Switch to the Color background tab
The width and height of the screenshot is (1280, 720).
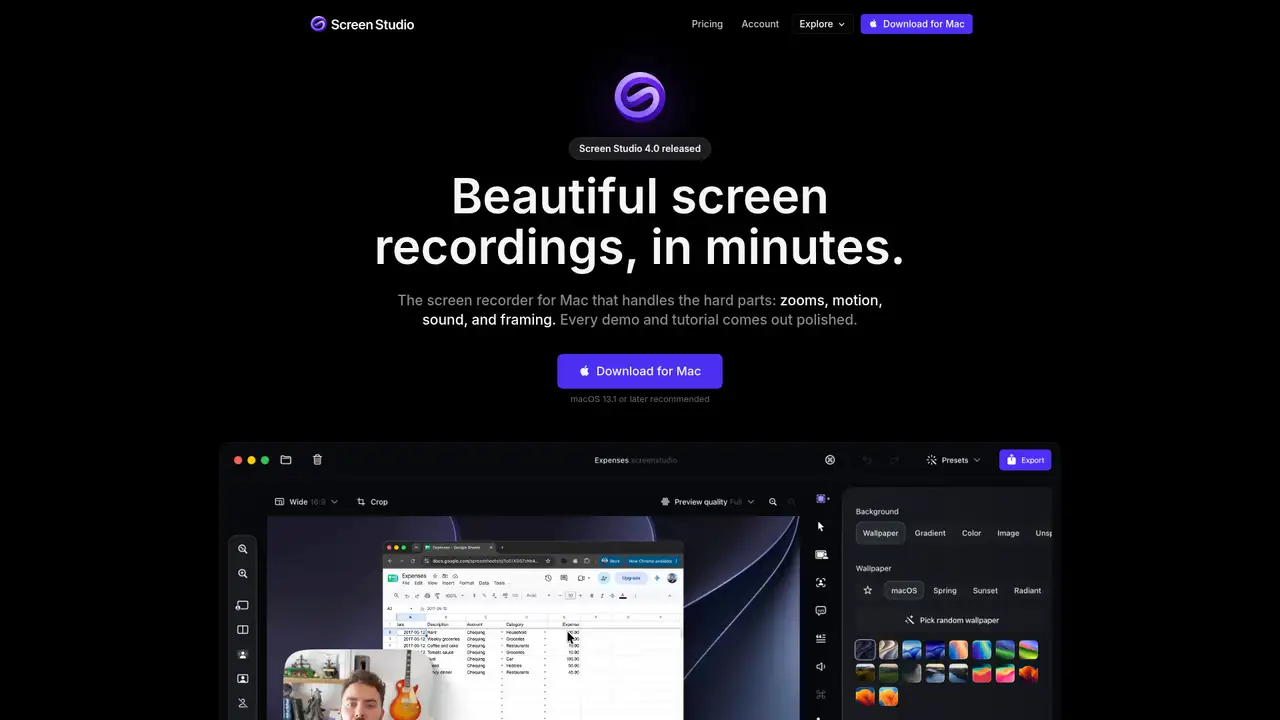point(972,533)
